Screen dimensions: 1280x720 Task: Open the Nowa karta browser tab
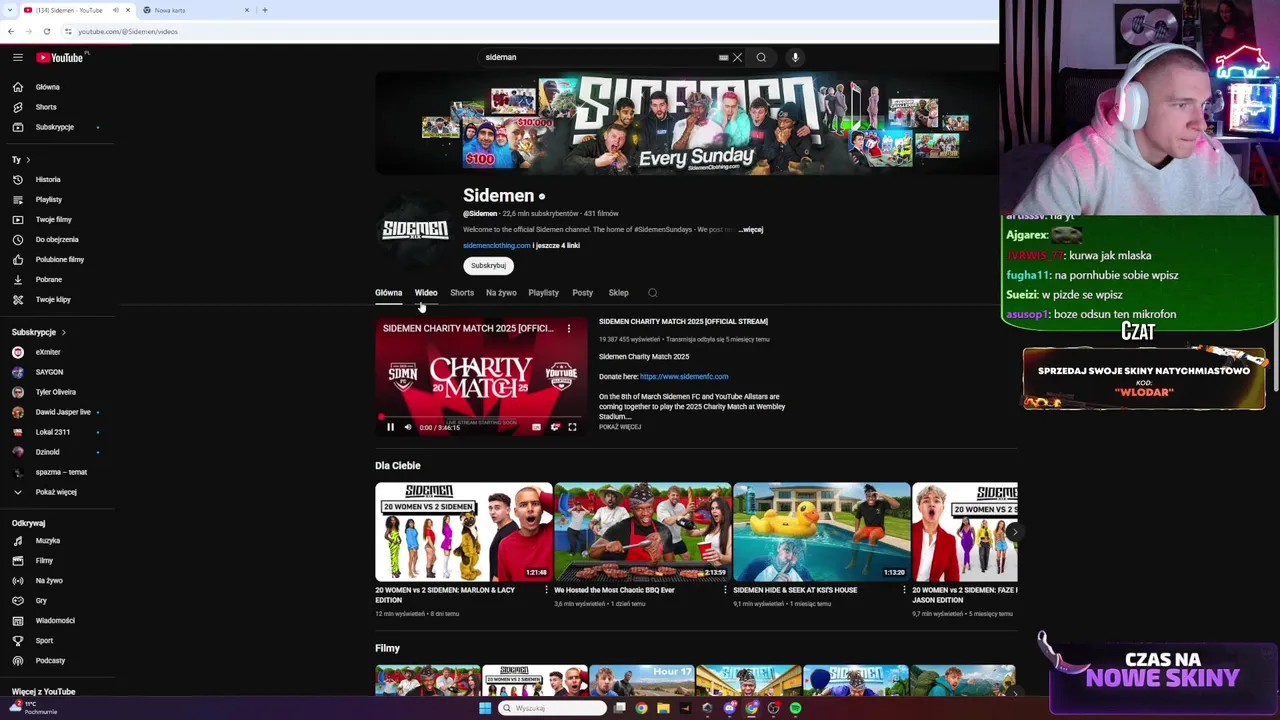[195, 10]
